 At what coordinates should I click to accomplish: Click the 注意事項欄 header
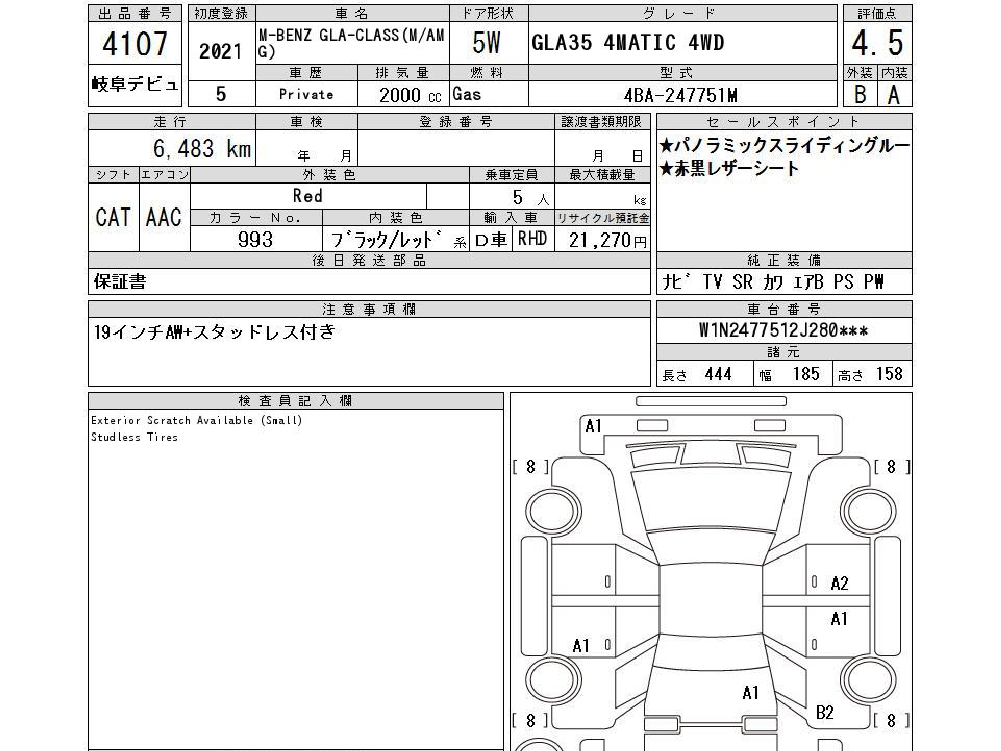(369, 309)
